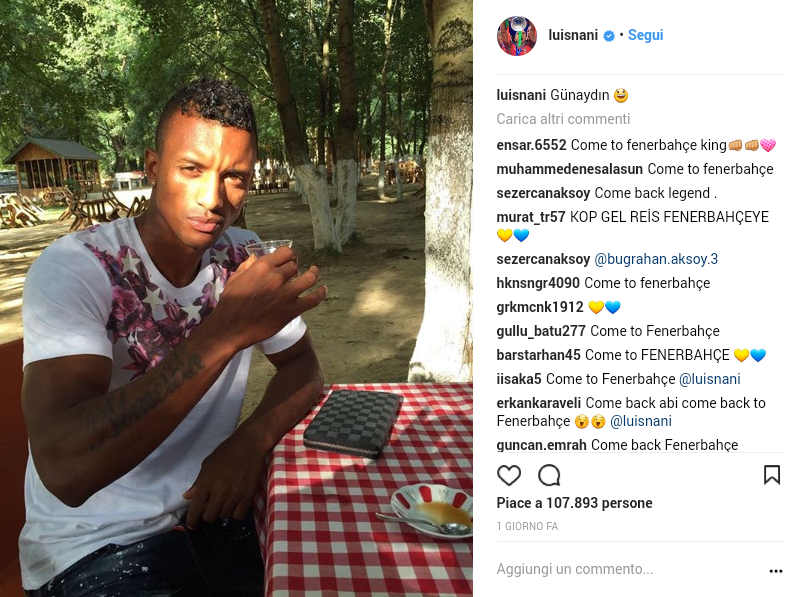800x597 pixels.
Task: Open the muhammedenesalasun commenter profile
Action: (569, 169)
